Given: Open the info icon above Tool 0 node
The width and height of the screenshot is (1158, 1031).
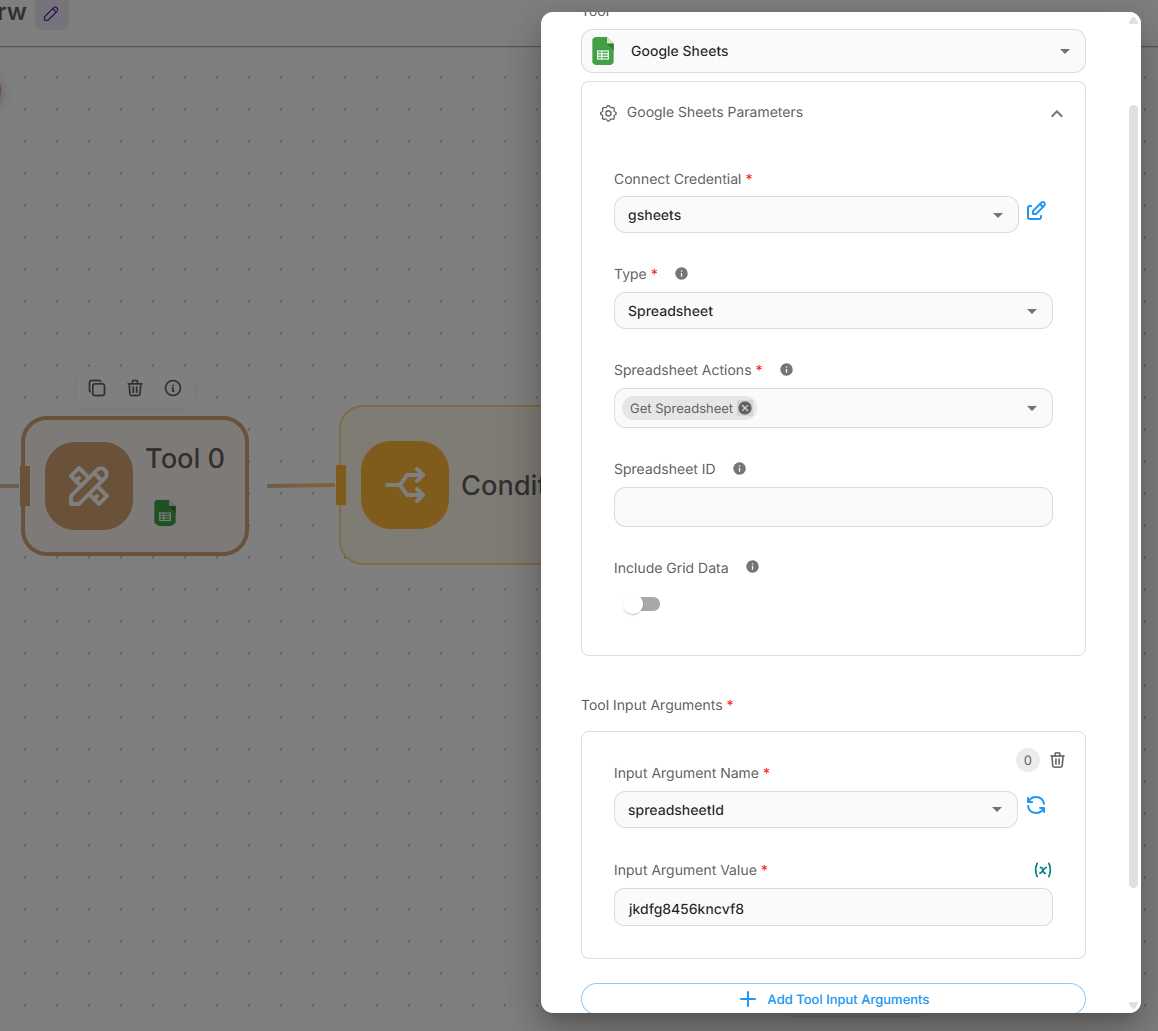Looking at the screenshot, I should (173, 388).
